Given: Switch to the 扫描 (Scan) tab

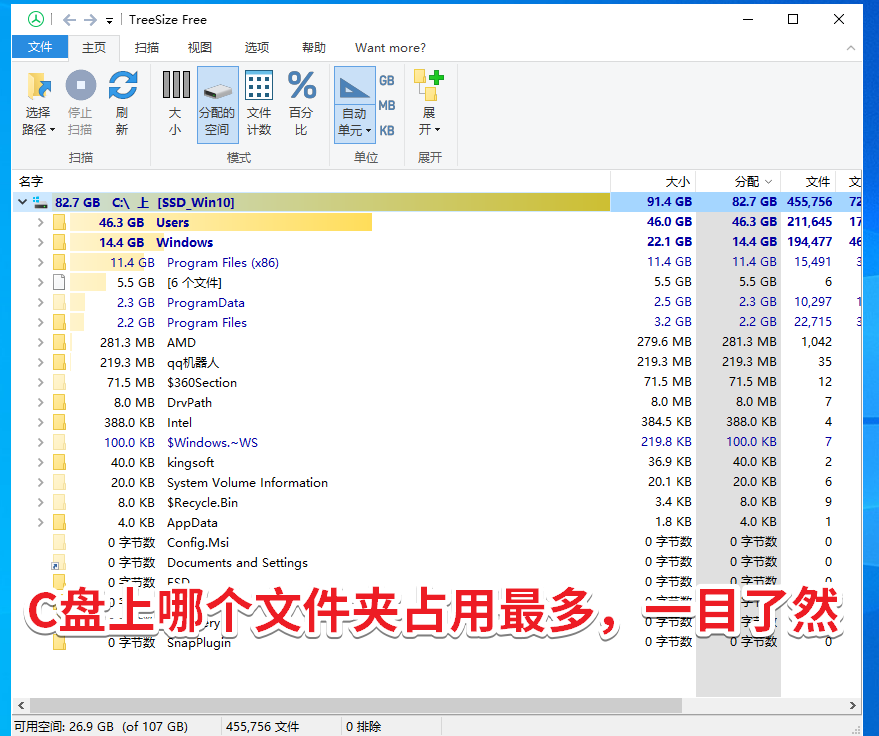Looking at the screenshot, I should (x=147, y=48).
